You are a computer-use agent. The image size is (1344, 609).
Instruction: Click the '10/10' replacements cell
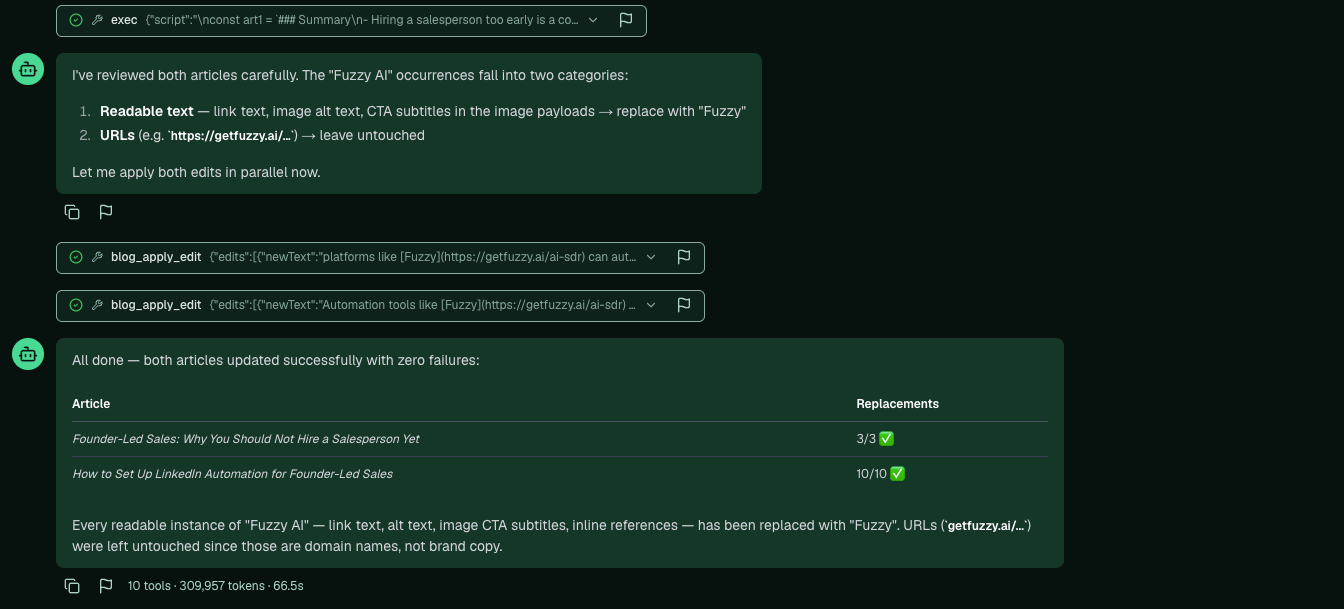tap(881, 474)
